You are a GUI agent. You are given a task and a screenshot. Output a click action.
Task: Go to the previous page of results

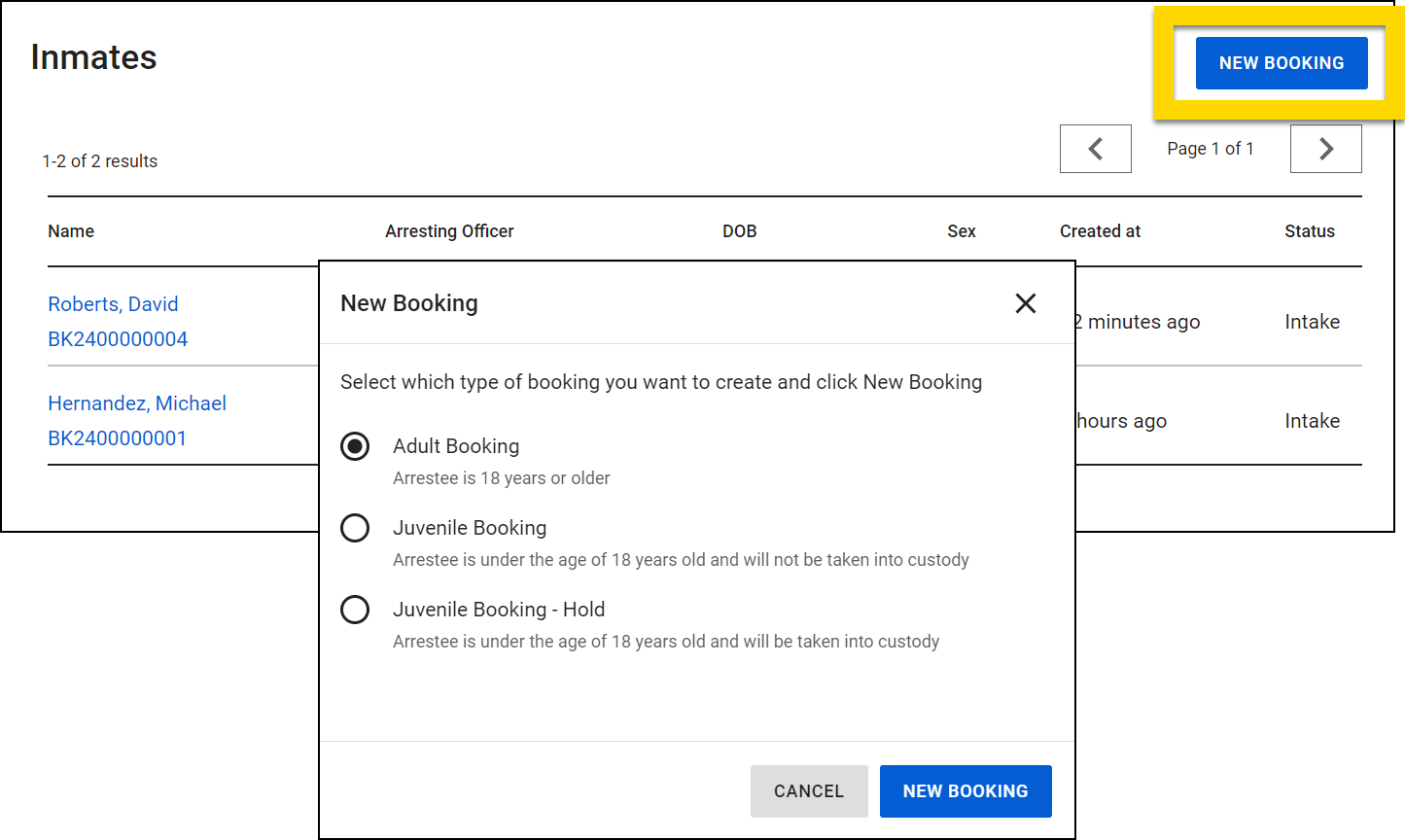tap(1095, 149)
